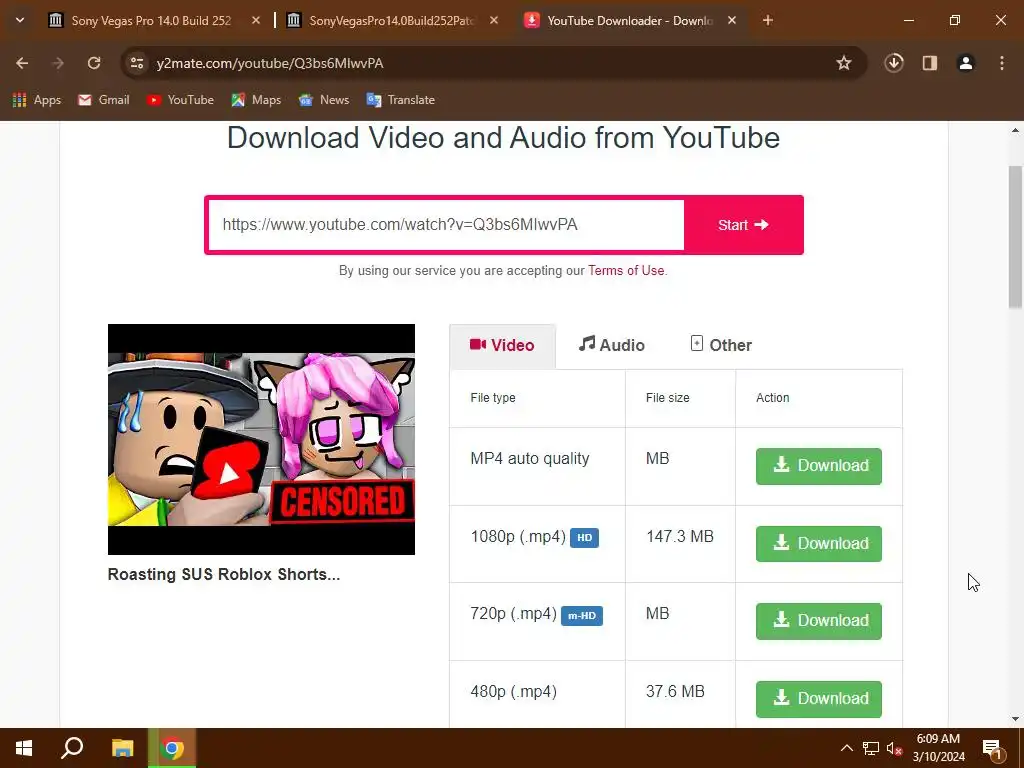Click the File type column header
The width and height of the screenshot is (1024, 768).
point(493,398)
